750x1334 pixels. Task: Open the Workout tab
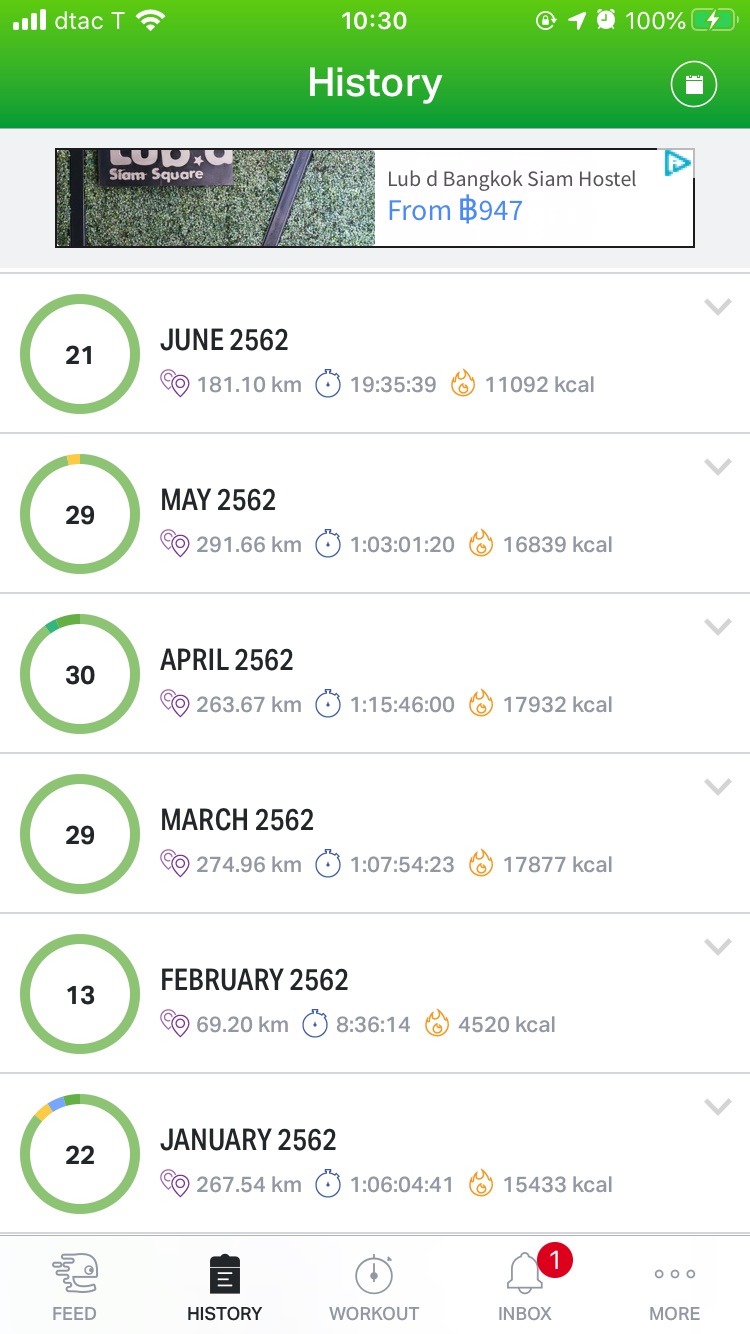point(374,1287)
